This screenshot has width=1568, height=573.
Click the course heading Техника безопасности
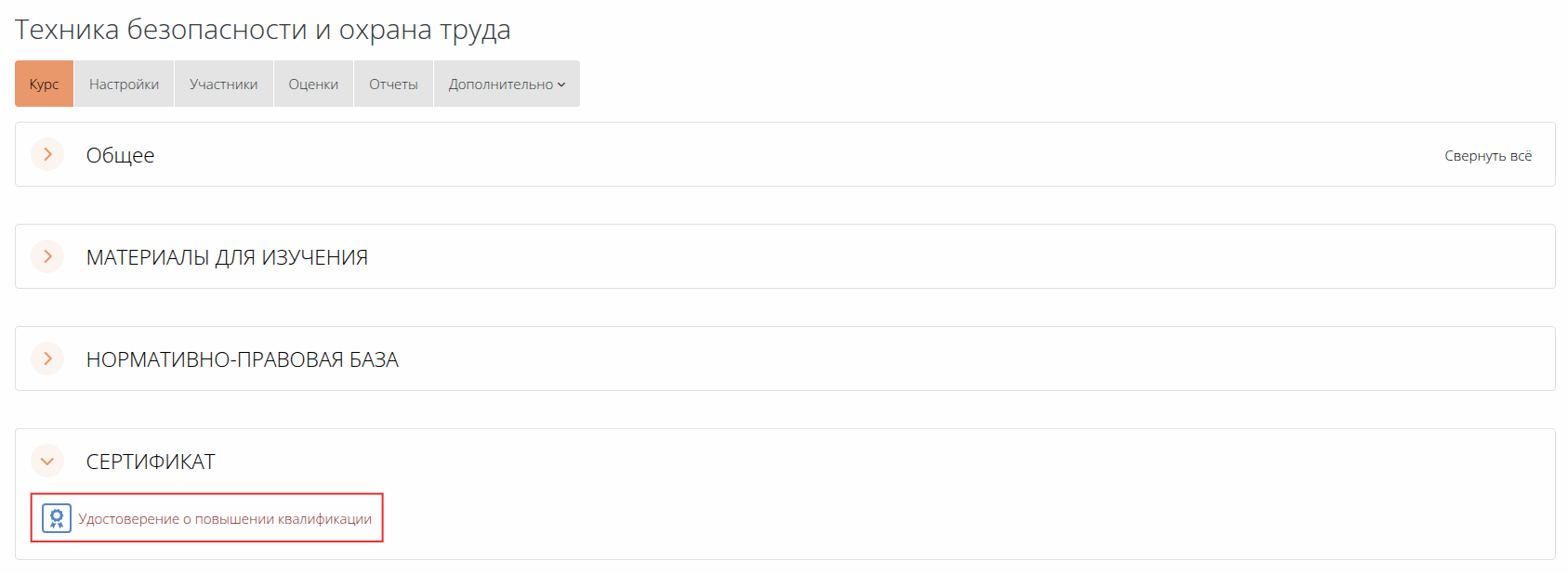click(262, 30)
